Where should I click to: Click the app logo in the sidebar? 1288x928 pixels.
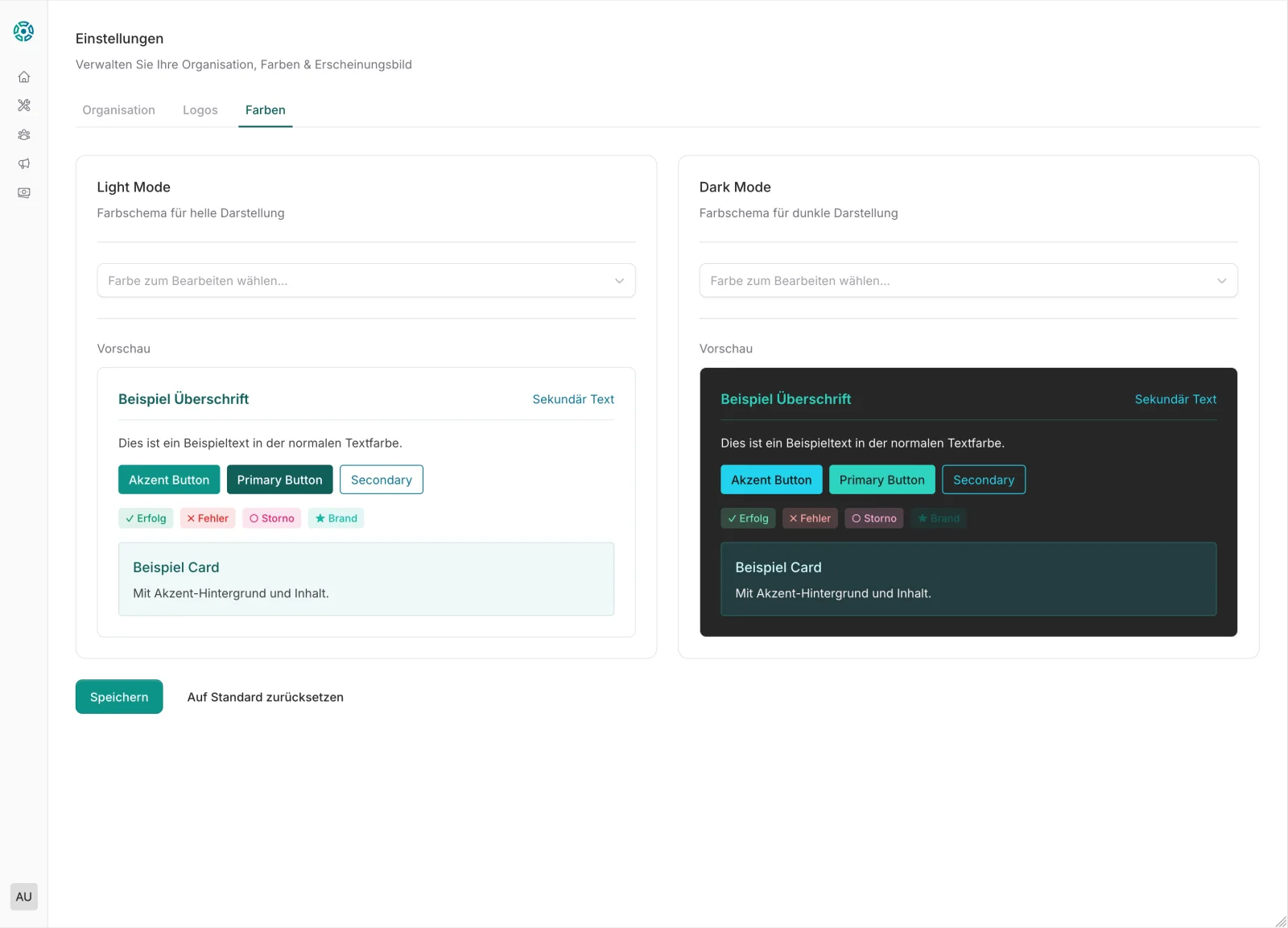pyautogui.click(x=23, y=31)
